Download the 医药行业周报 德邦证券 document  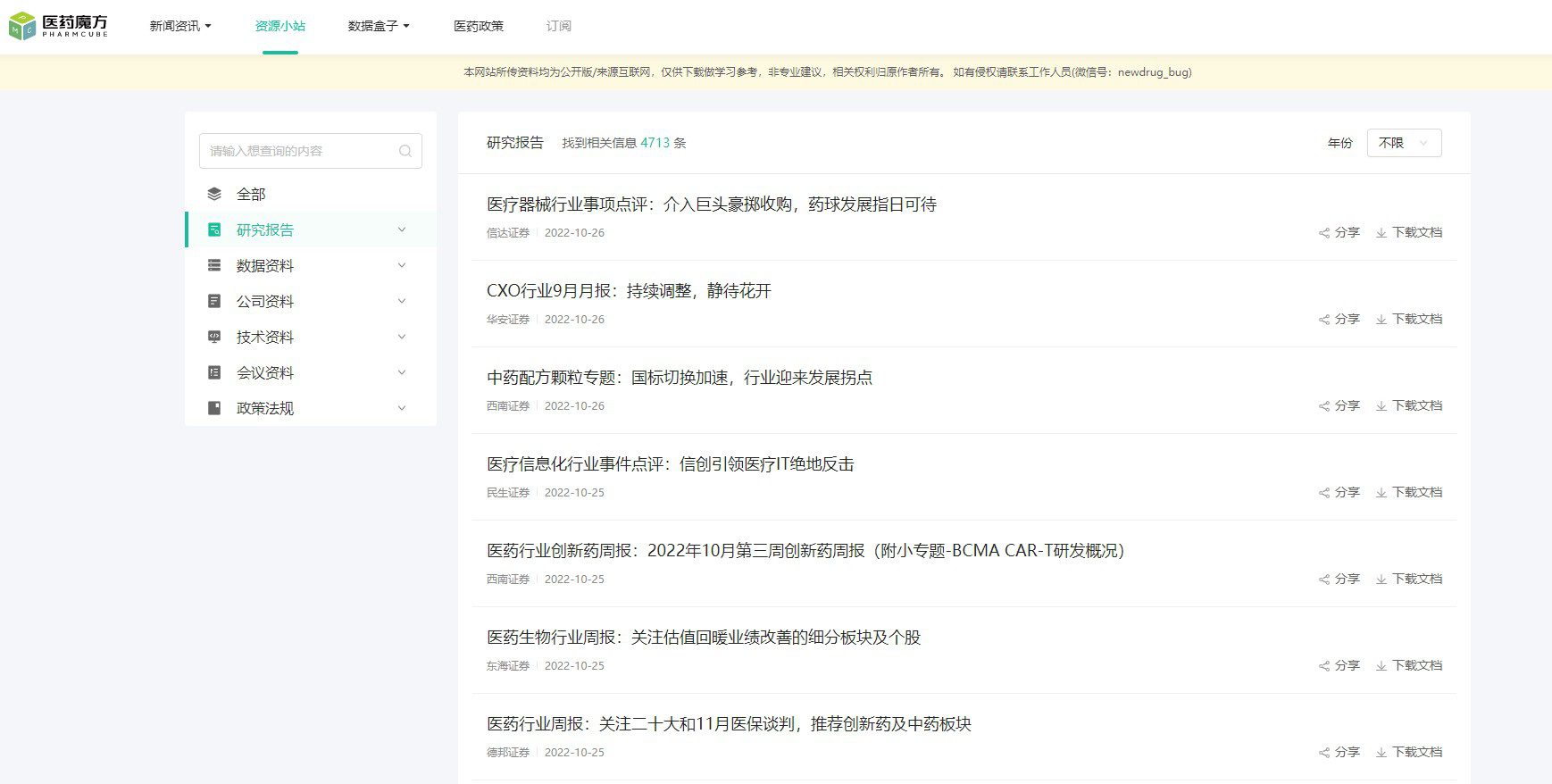(1409, 752)
